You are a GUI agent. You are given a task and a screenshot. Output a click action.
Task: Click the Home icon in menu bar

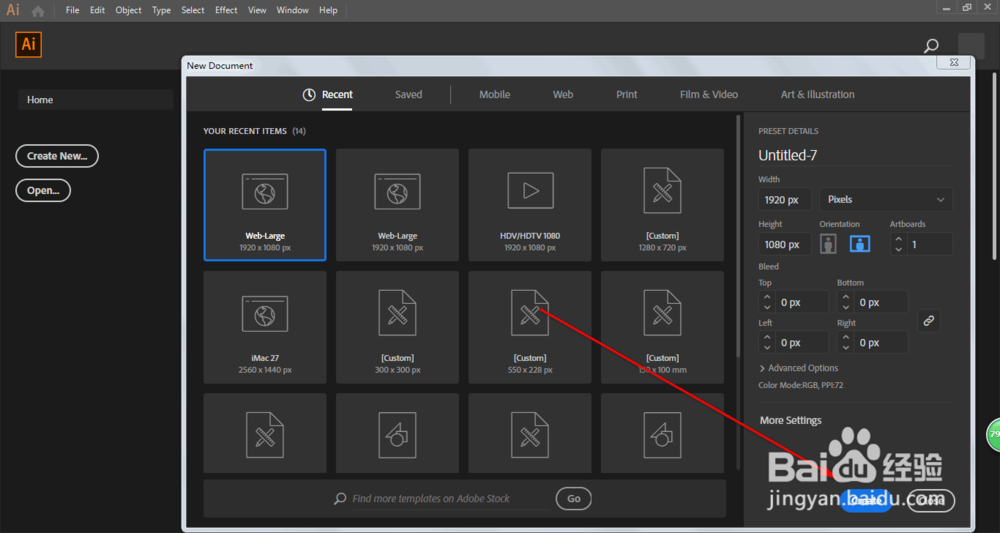click(38, 11)
